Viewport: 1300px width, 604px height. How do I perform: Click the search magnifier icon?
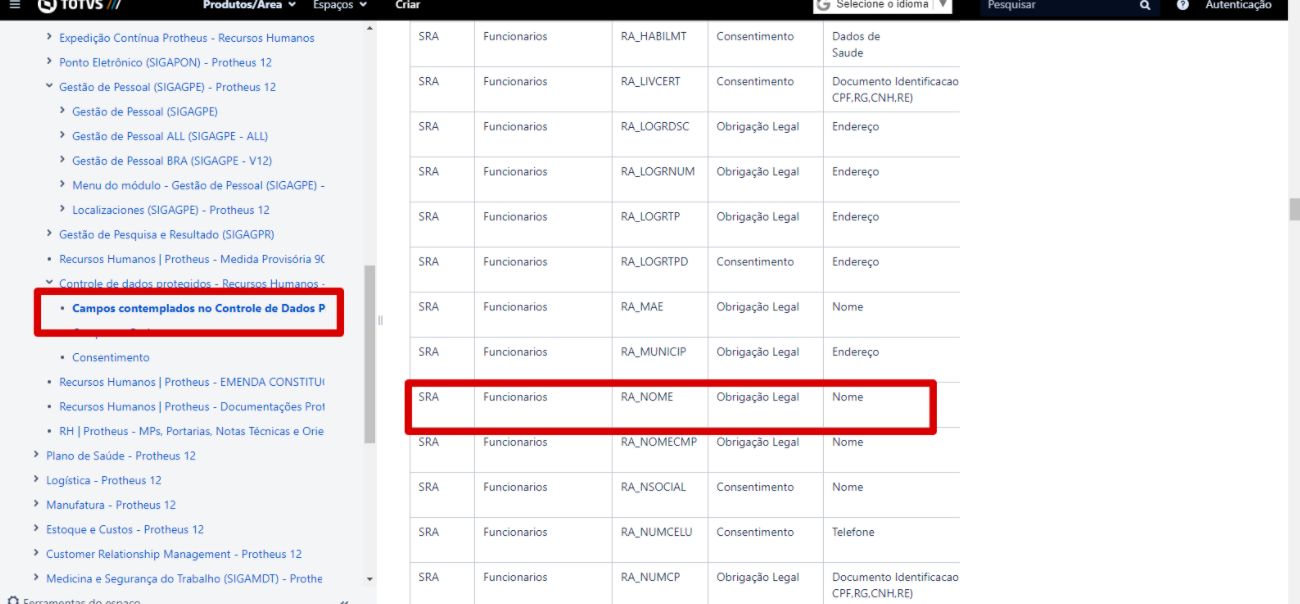1145,5
